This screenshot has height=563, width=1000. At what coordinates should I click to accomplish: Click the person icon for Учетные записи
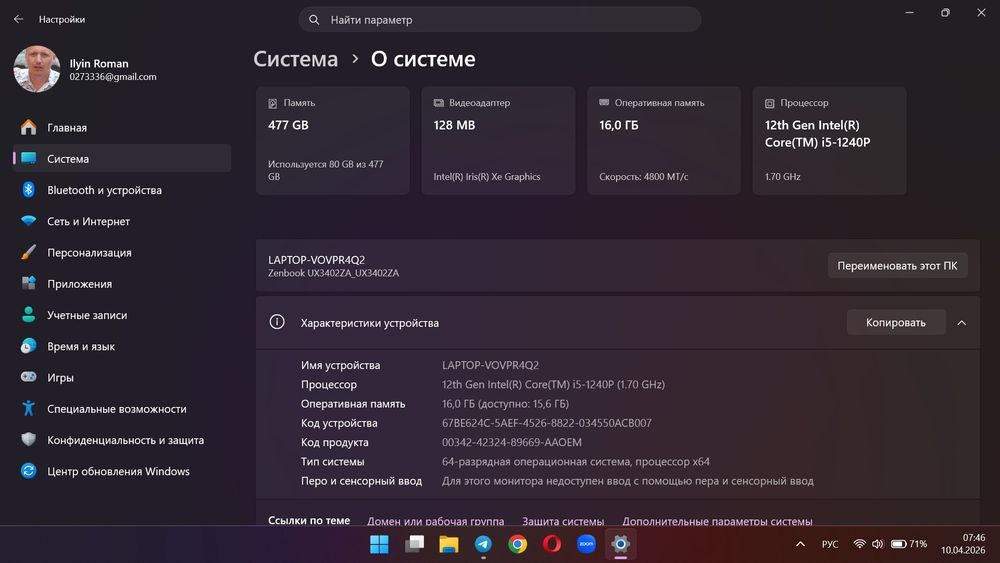tap(28, 314)
